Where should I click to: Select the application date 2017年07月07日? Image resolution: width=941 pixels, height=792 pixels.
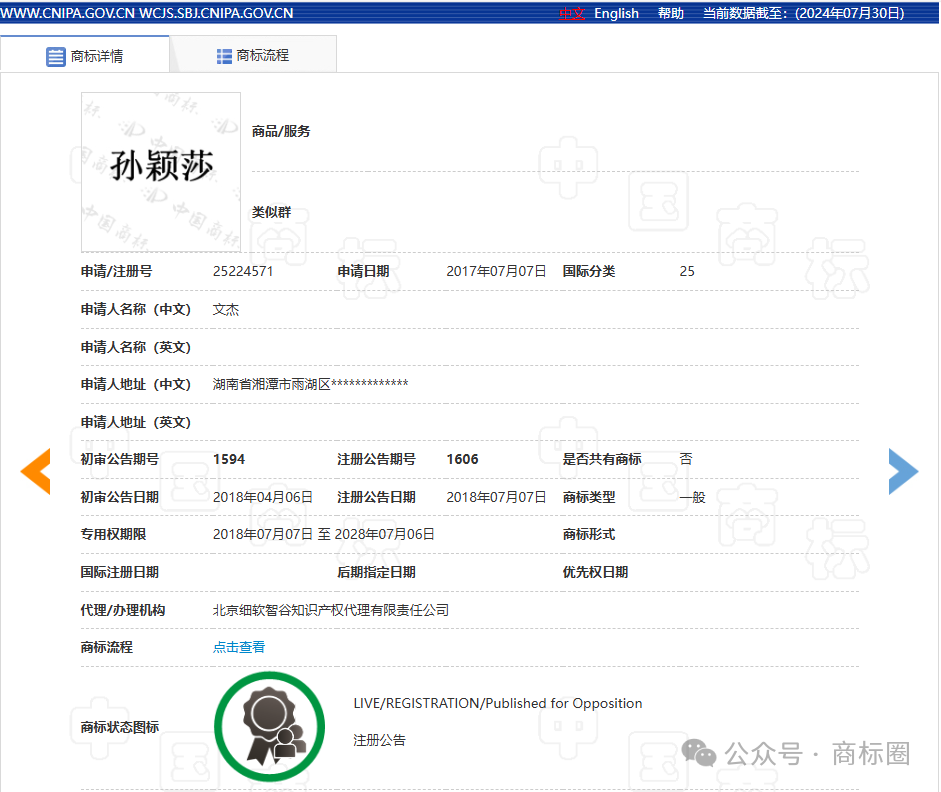[x=496, y=271]
